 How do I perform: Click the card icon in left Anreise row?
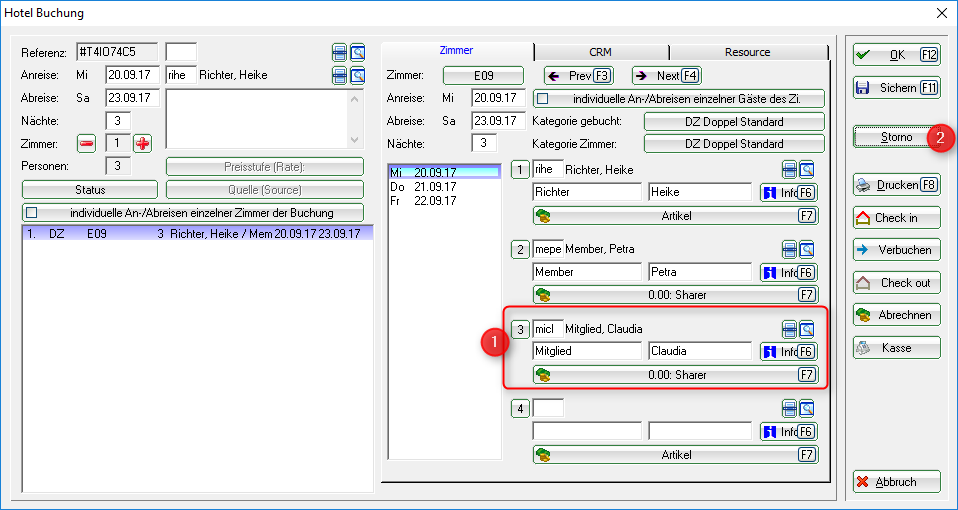[340, 76]
